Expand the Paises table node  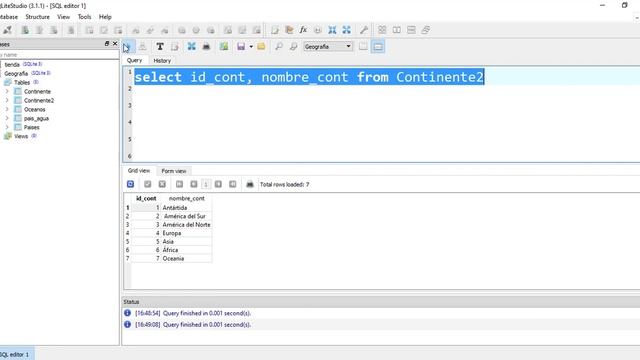7,127
